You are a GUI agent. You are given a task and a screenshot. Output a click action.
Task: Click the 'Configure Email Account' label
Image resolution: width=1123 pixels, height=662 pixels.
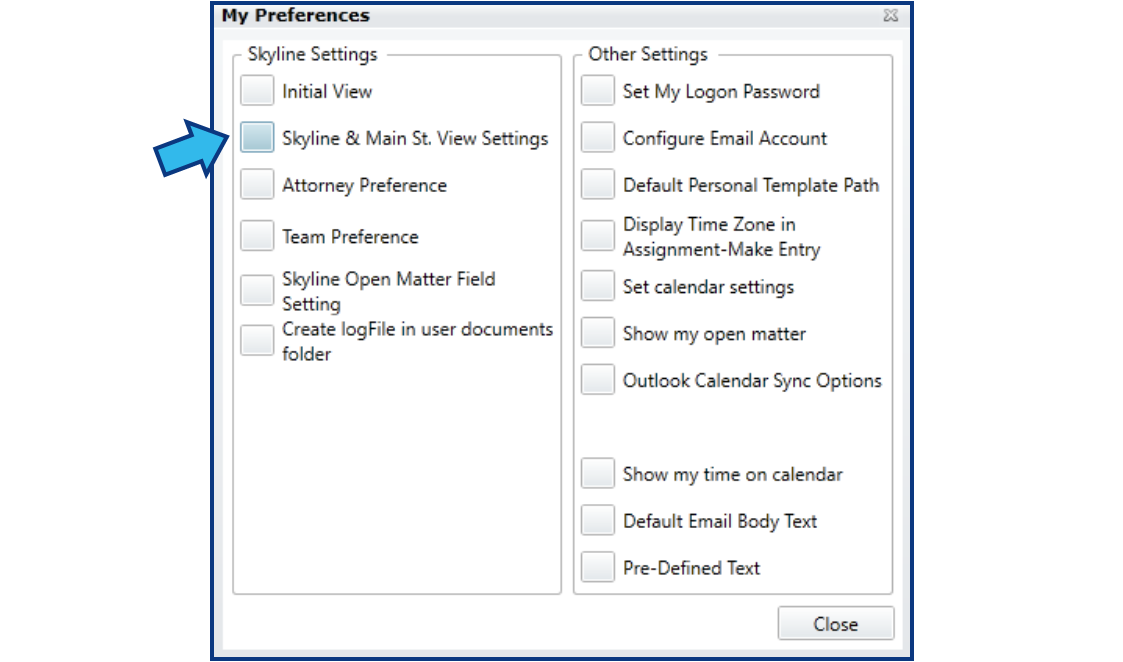[725, 138]
